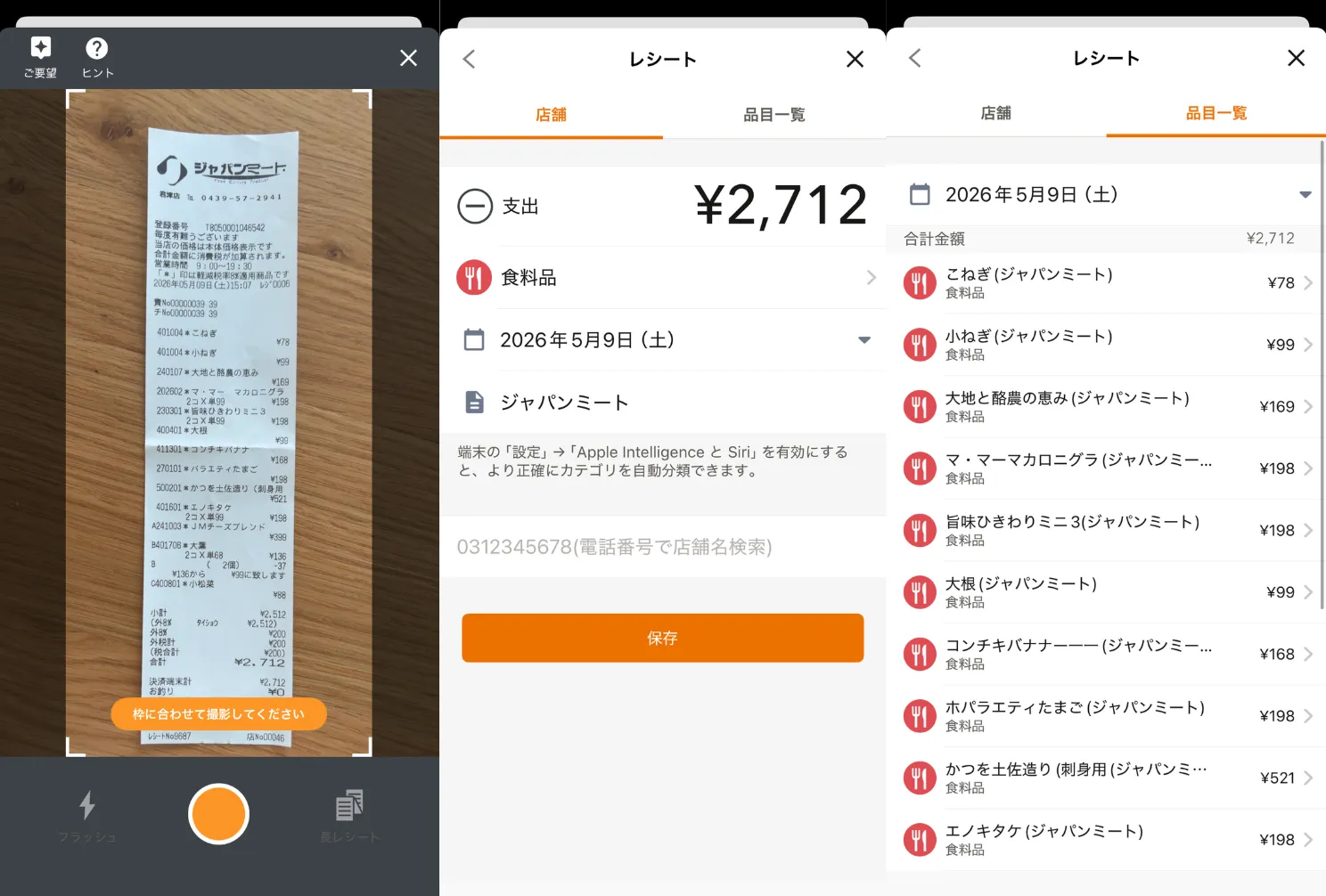Image resolution: width=1326 pixels, height=896 pixels.
Task: Tap calendar icon in middle screen
Action: tap(474, 339)
